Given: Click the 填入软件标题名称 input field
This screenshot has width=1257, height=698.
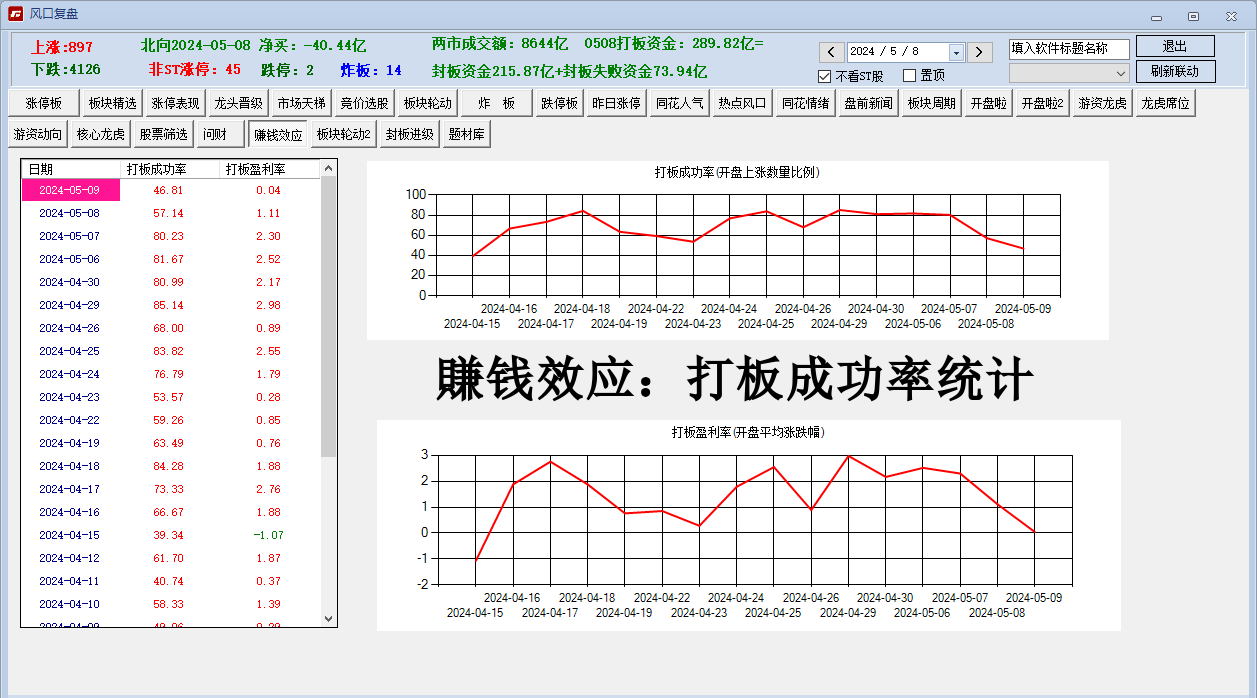Looking at the screenshot, I should 1069,49.
